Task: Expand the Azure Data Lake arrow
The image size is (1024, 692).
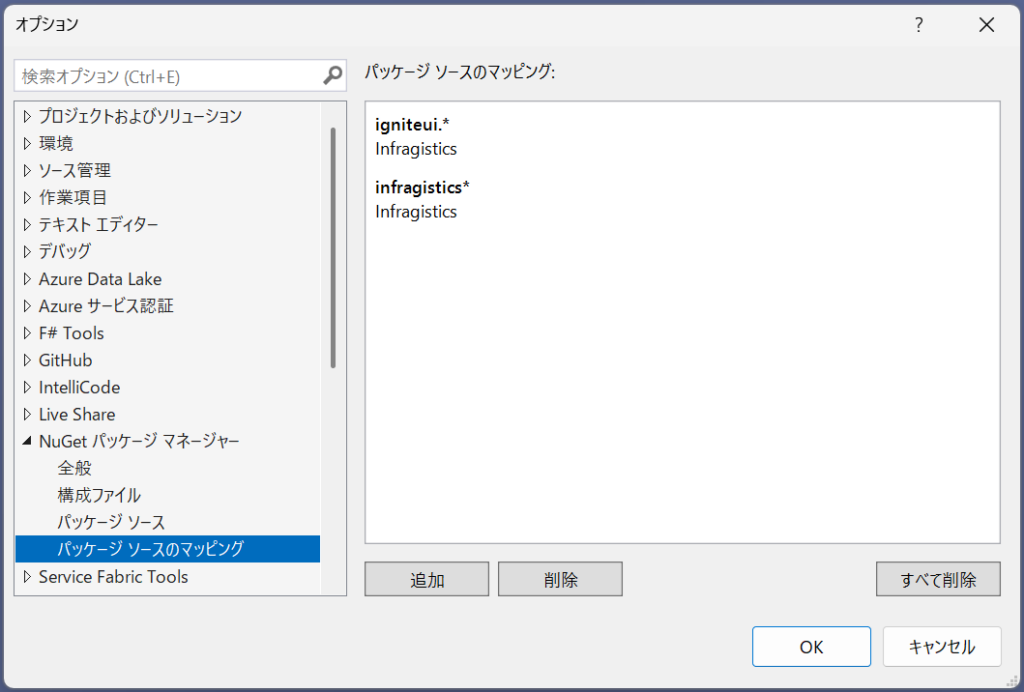Action: 27,279
